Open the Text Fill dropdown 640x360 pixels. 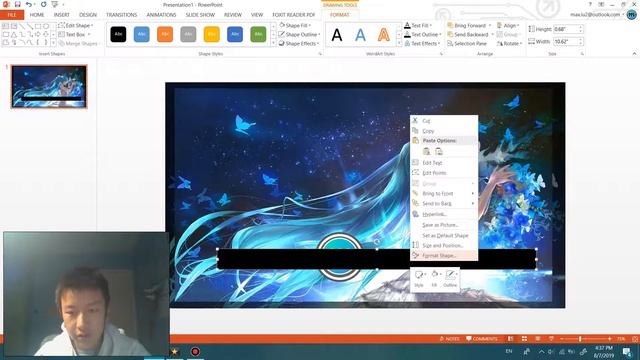pyautogui.click(x=418, y=25)
